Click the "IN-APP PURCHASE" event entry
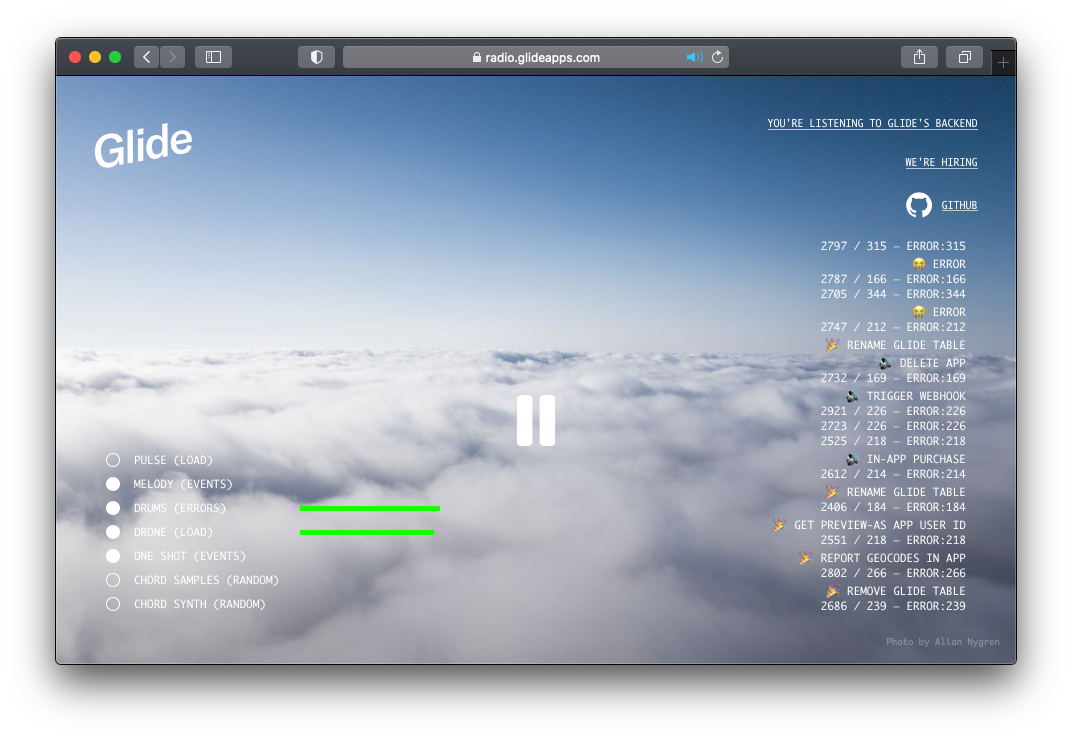 coord(906,459)
